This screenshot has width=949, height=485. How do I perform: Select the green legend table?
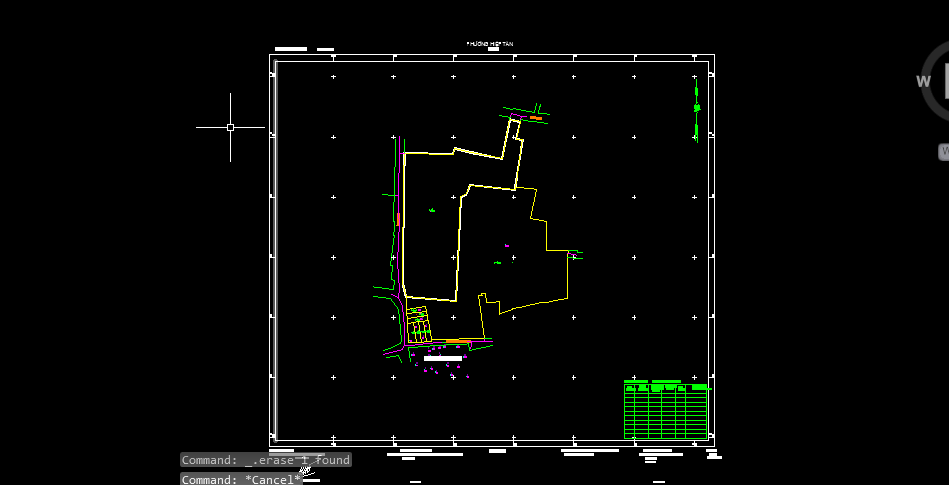pos(665,410)
